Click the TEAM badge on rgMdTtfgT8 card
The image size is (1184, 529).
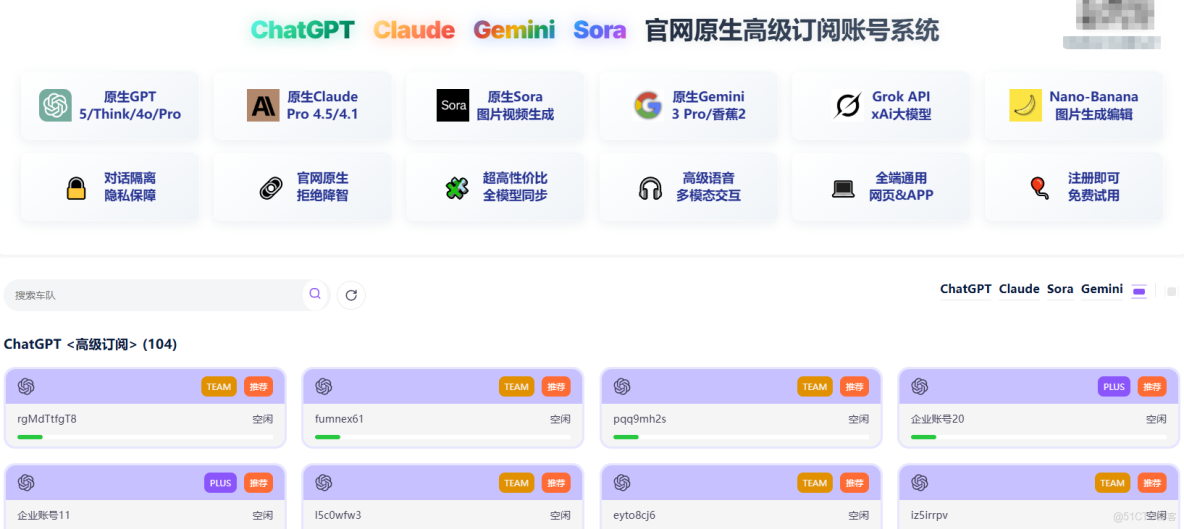219,386
